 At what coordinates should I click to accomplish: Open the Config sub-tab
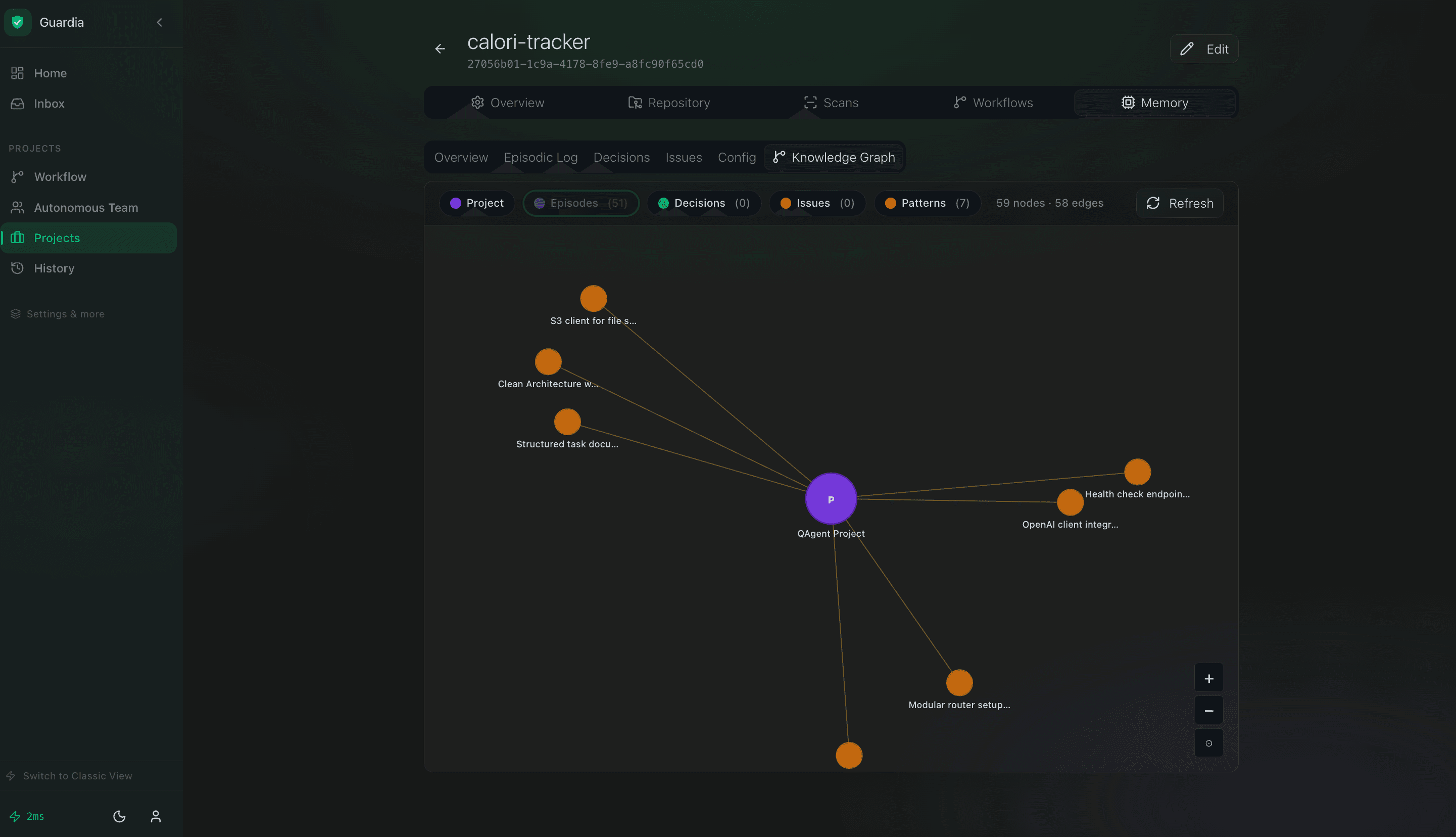click(737, 158)
